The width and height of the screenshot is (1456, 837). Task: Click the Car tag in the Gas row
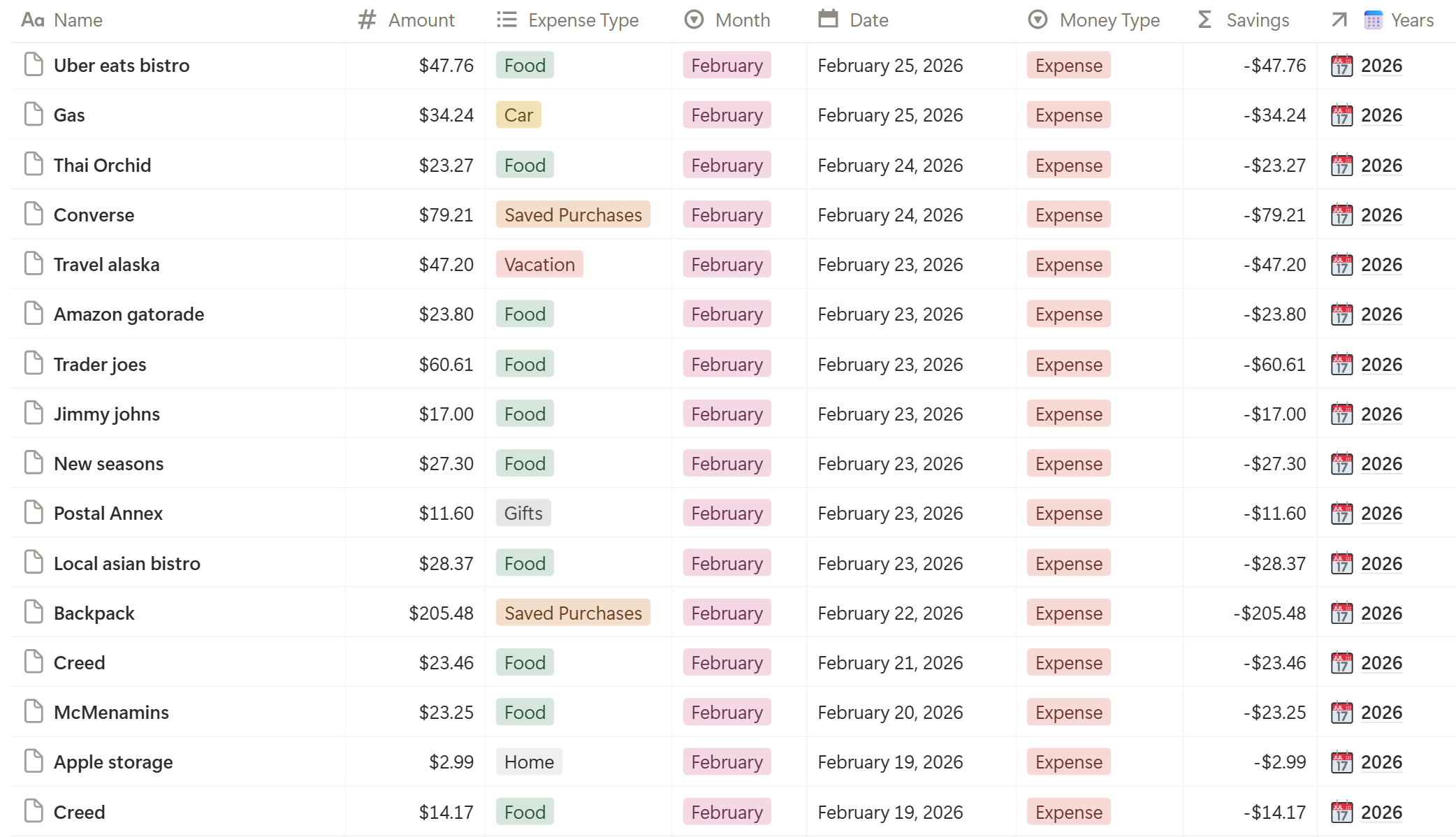coord(518,115)
